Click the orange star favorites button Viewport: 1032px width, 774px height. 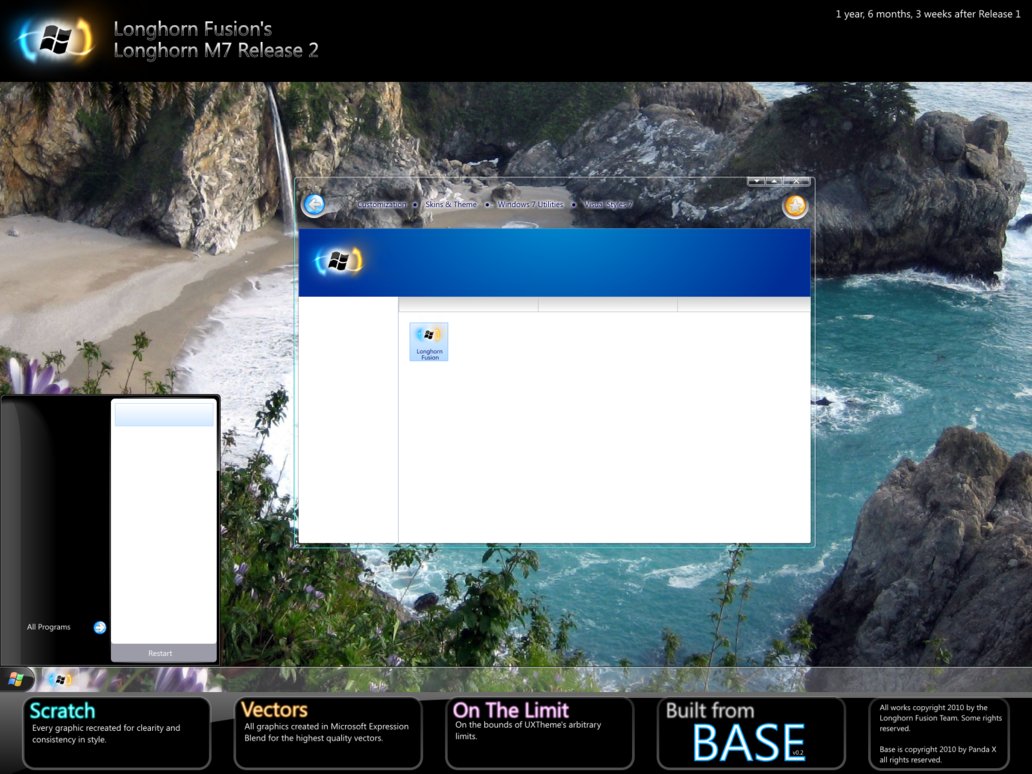795,206
